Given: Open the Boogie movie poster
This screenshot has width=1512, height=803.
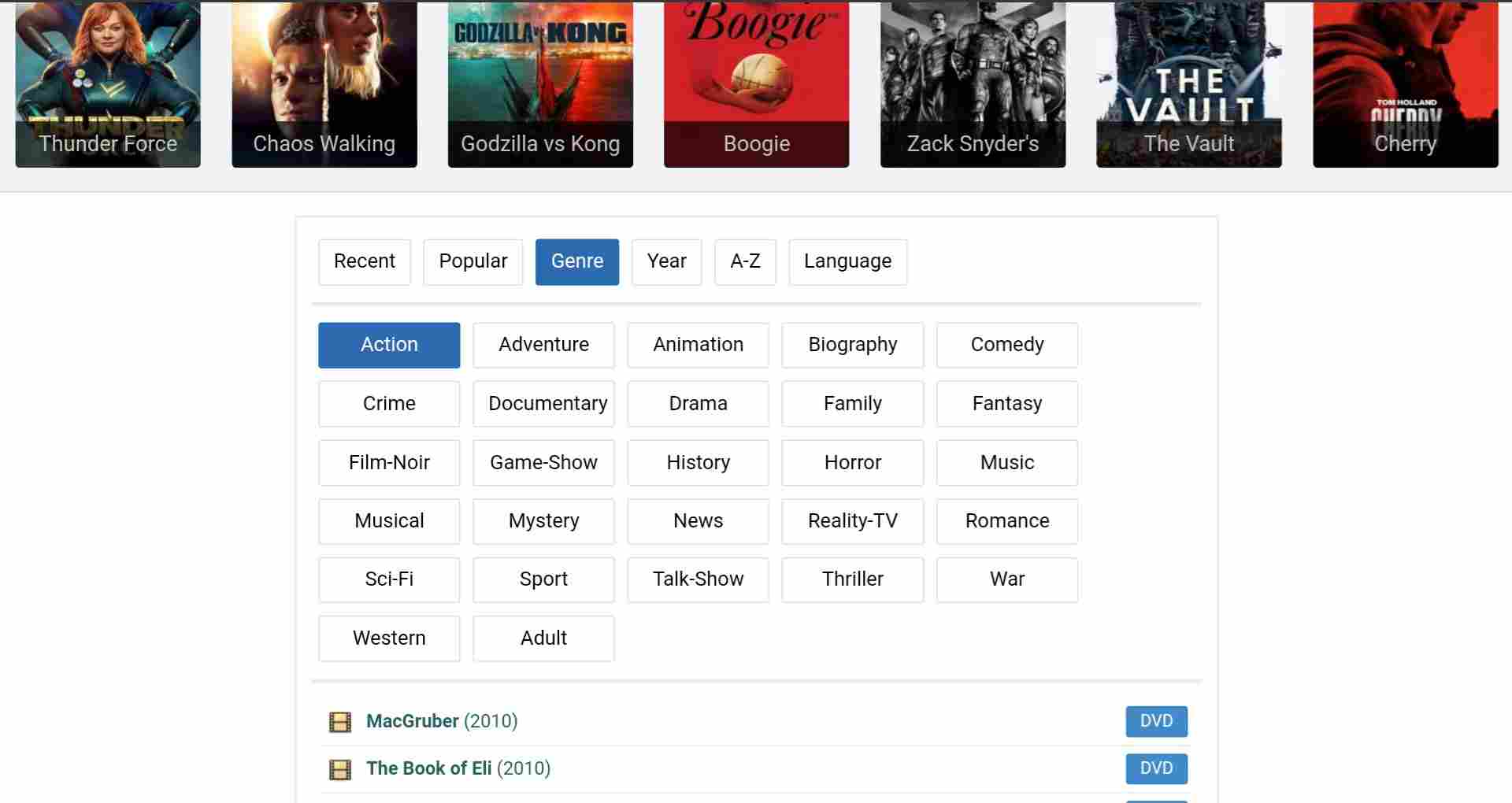Looking at the screenshot, I should click(x=757, y=83).
